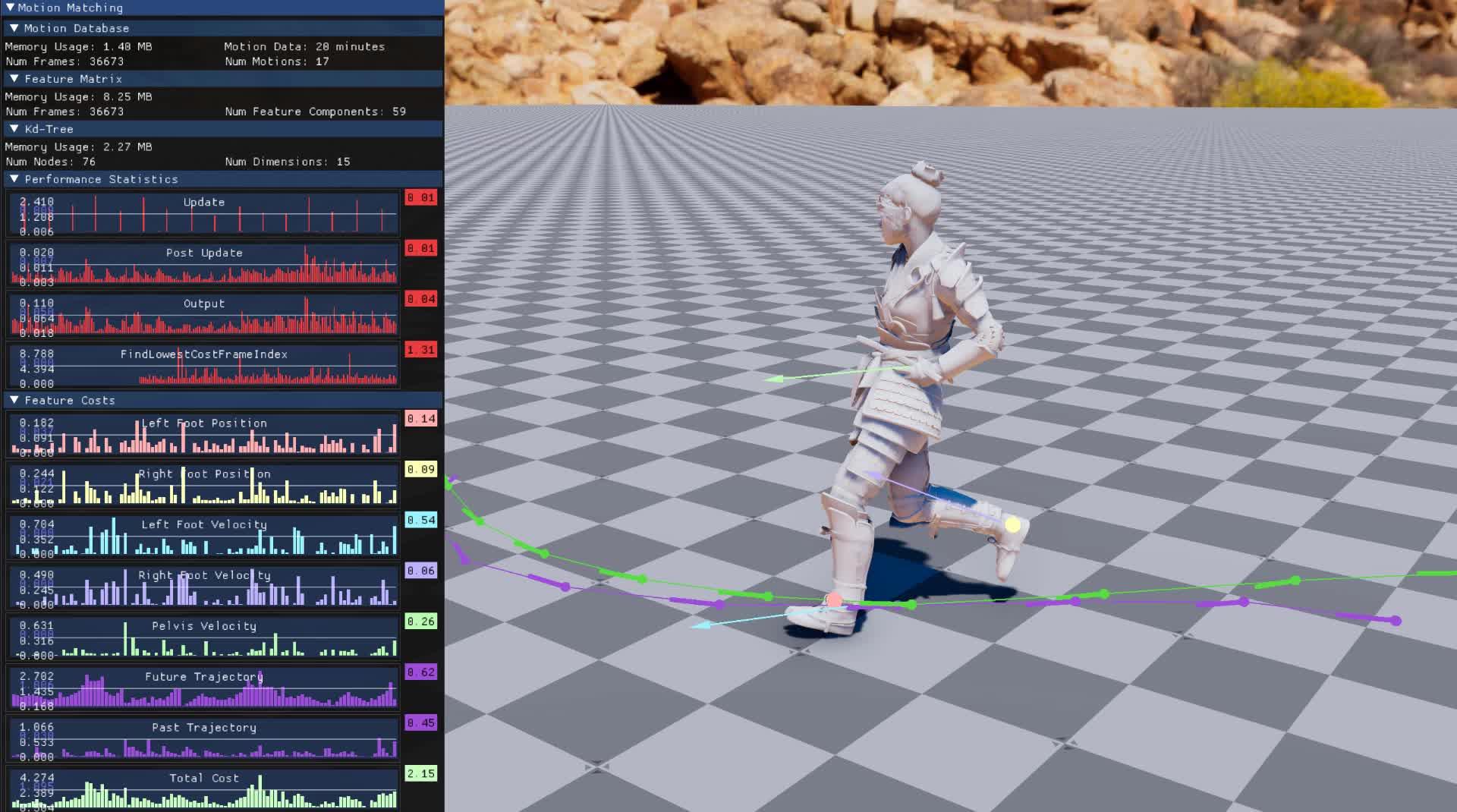Viewport: 1457px width, 812px height.
Task: Toggle the Right Foot Position graph
Action: (203, 486)
